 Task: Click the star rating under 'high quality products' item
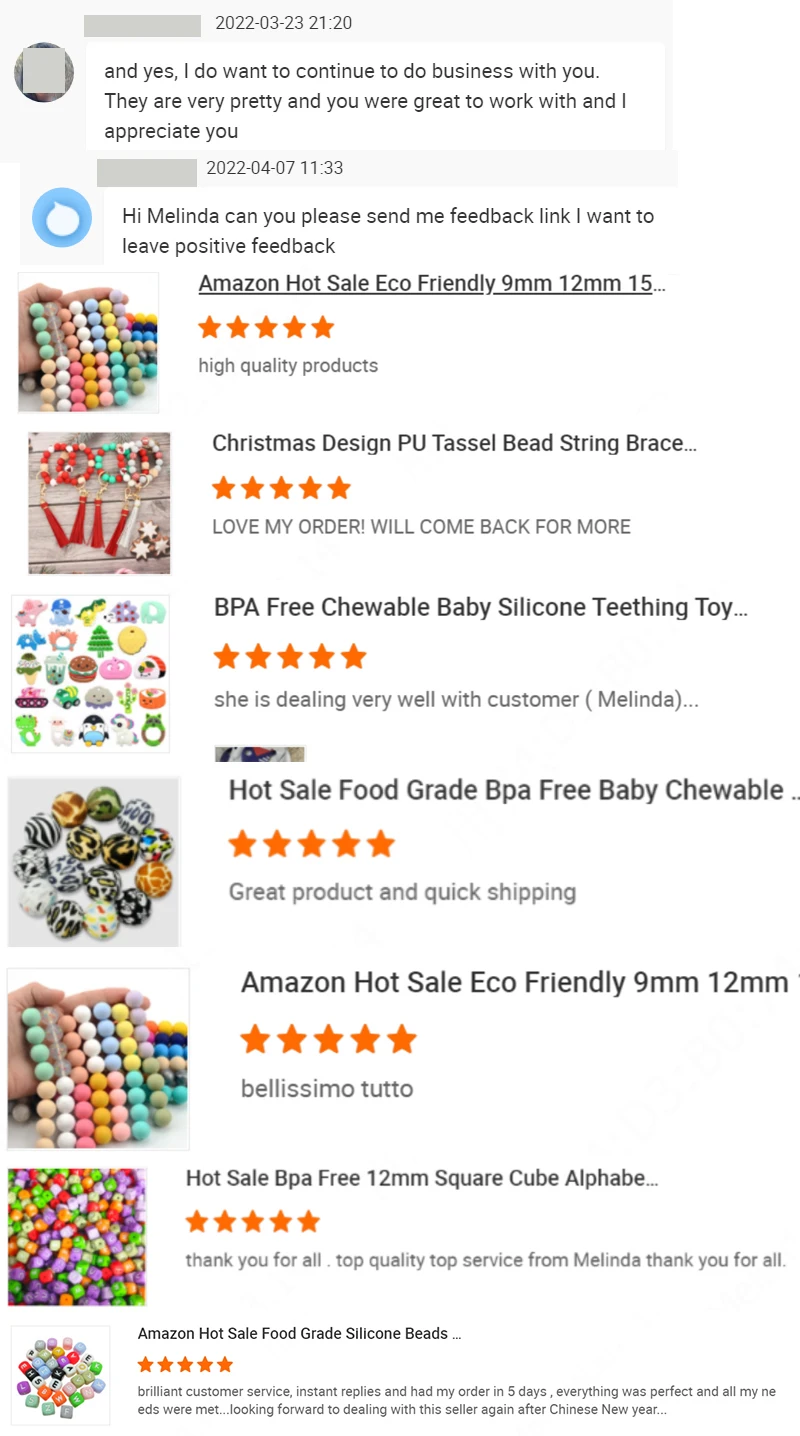pos(266,327)
